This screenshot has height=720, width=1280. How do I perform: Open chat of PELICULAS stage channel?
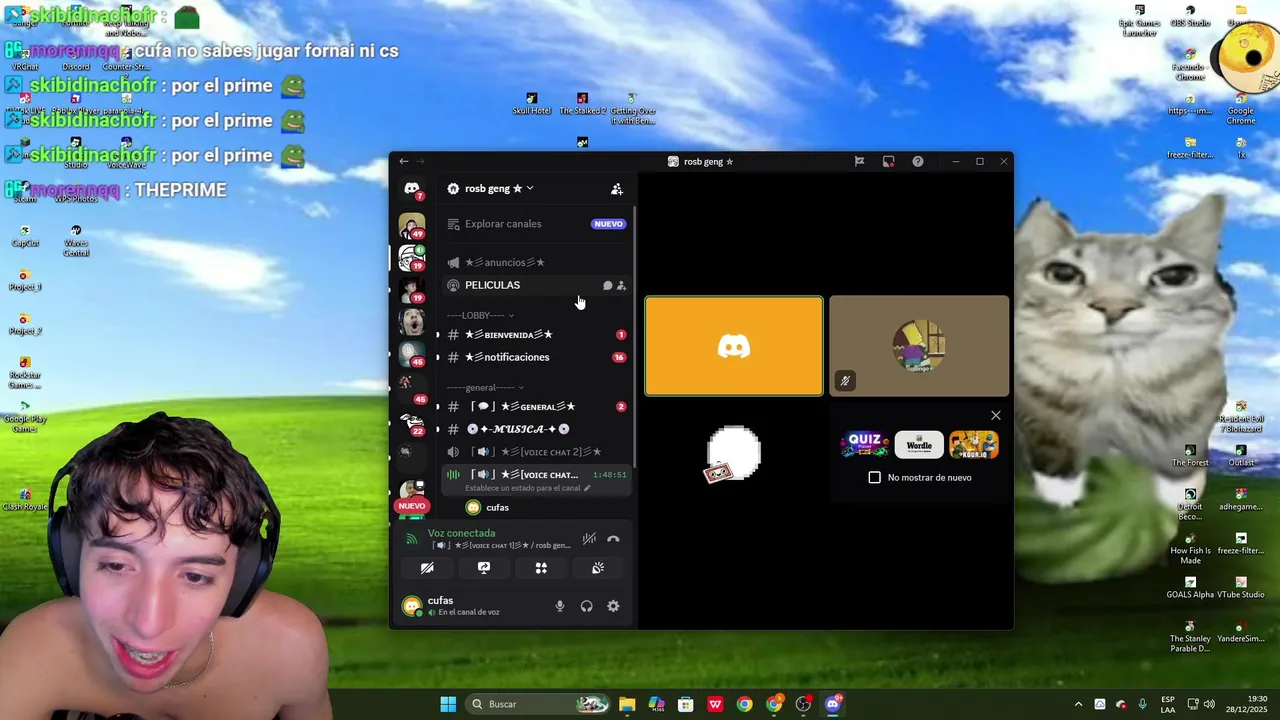607,285
